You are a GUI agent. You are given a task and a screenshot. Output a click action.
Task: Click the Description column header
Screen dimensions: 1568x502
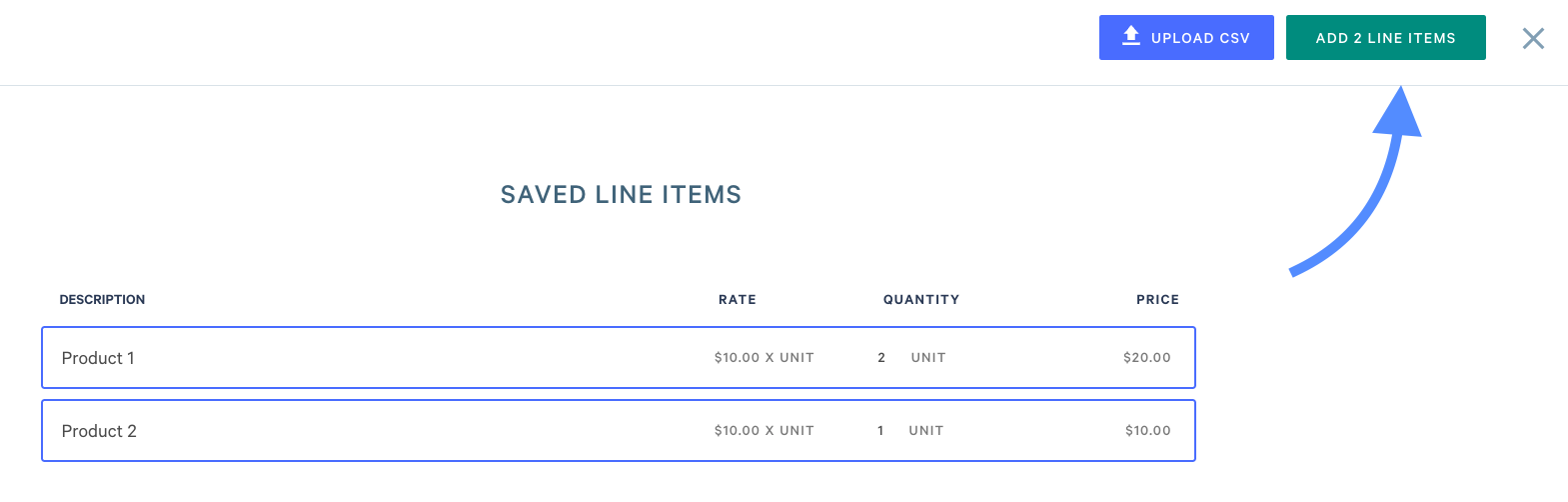click(x=102, y=299)
